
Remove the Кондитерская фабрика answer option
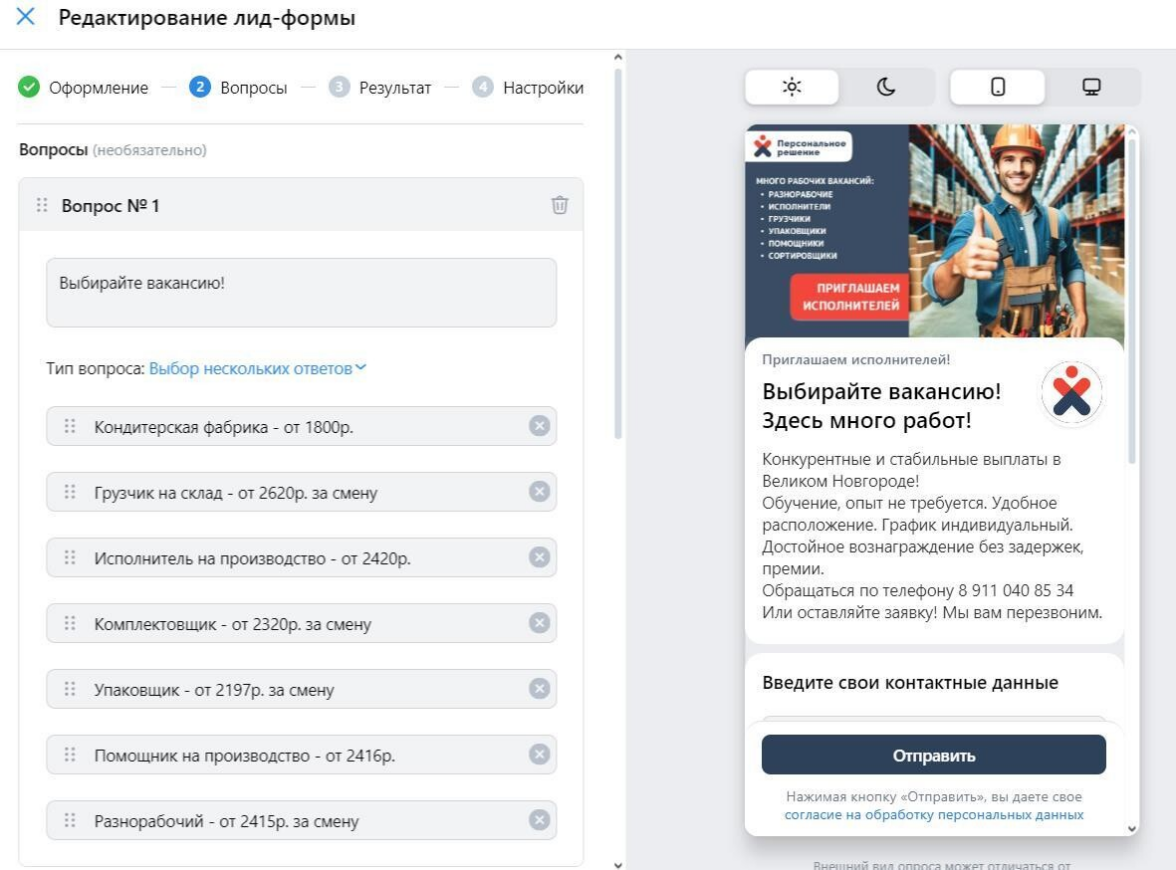[x=539, y=426]
